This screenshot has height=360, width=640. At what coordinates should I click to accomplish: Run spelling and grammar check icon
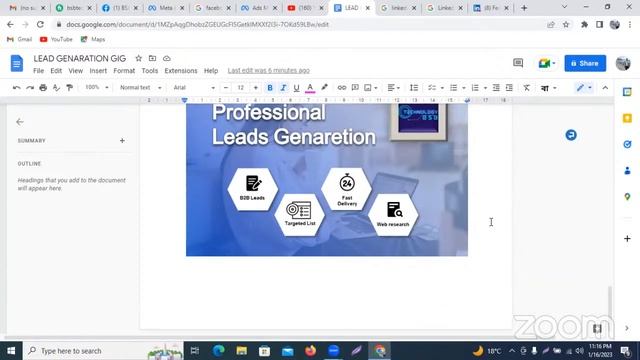56,88
